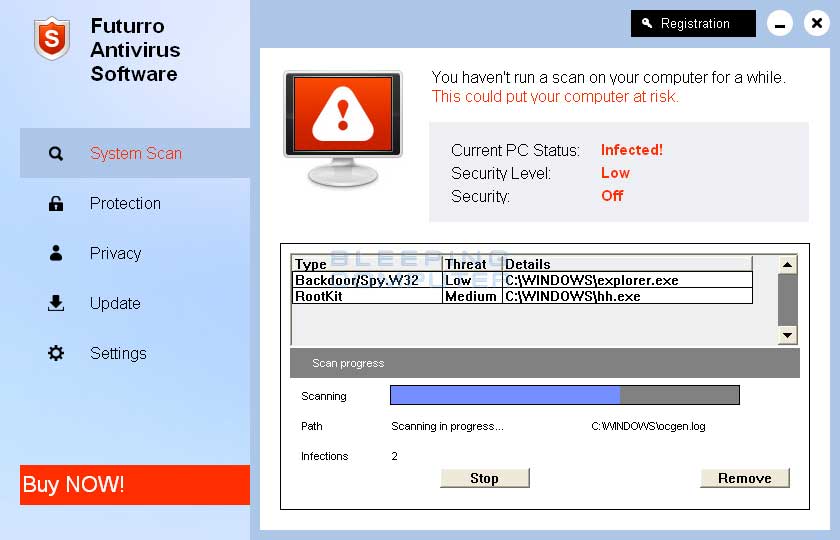
Task: Click the Details column header
Action: click(x=627, y=264)
